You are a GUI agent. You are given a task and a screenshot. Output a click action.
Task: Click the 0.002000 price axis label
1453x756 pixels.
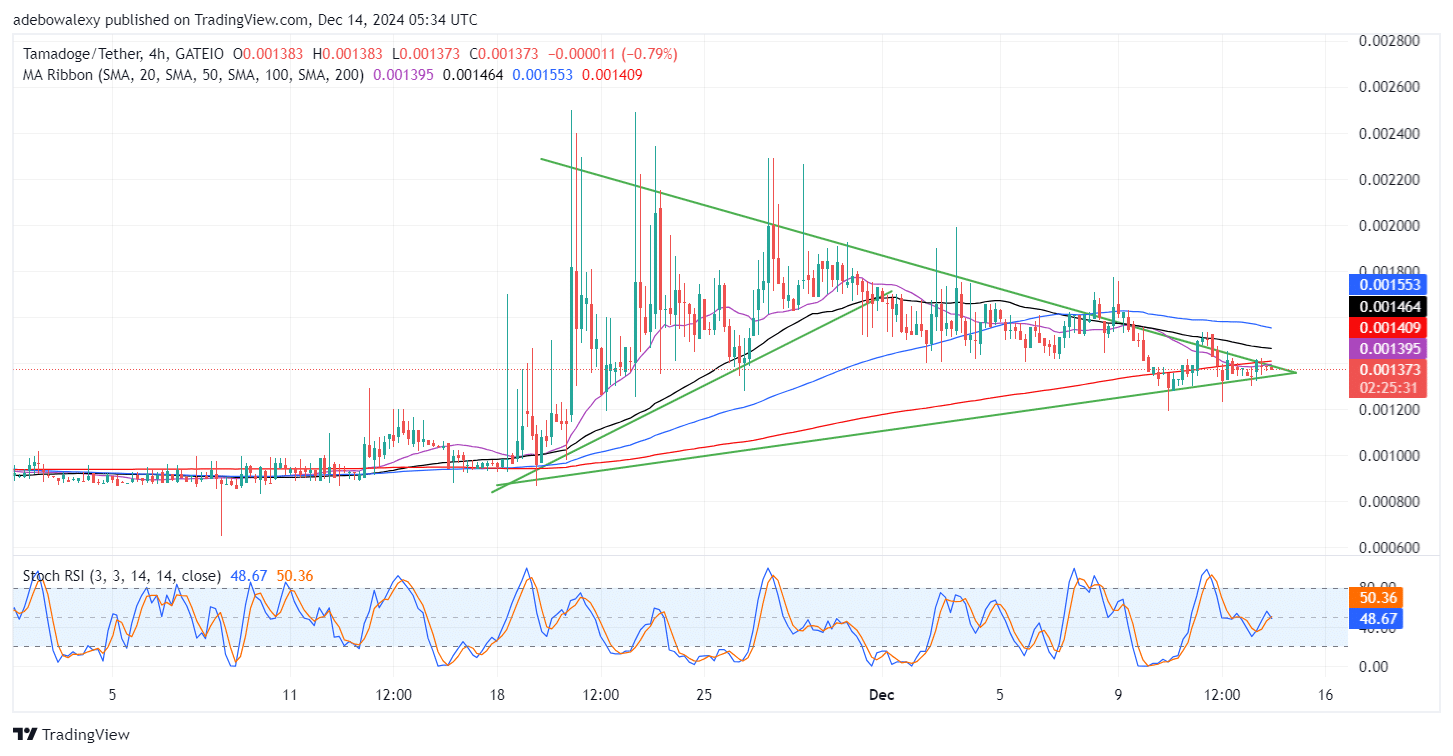tap(1387, 225)
